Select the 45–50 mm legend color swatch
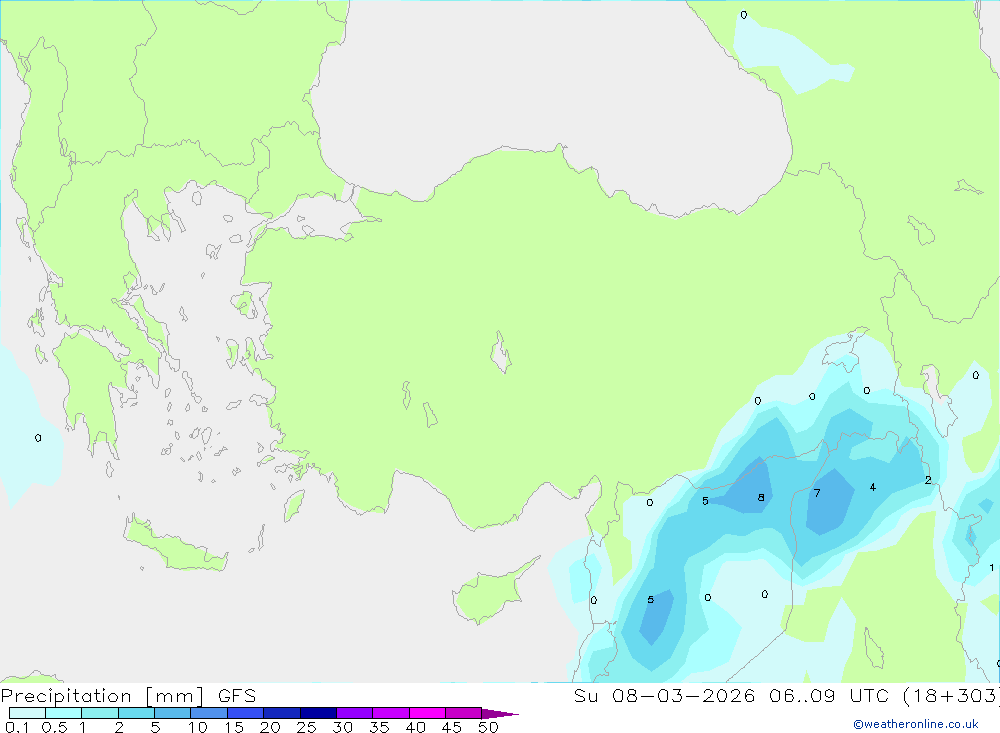 [464, 713]
